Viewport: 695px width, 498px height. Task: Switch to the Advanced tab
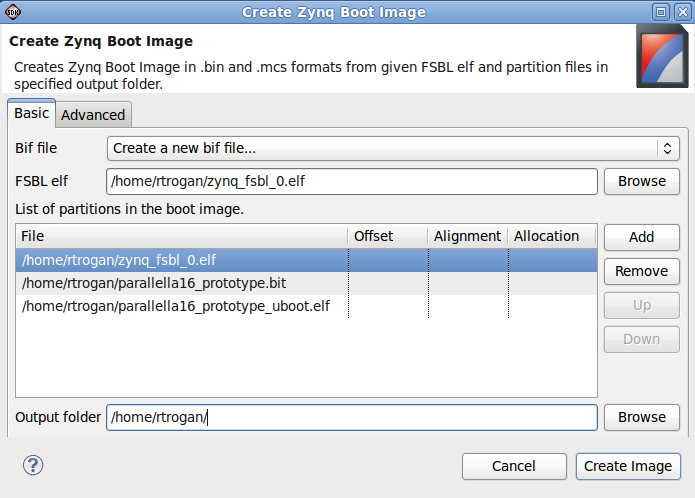tap(93, 115)
